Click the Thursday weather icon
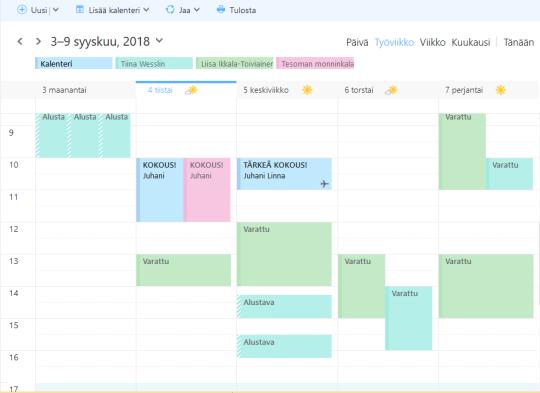The image size is (540, 393). [391, 91]
